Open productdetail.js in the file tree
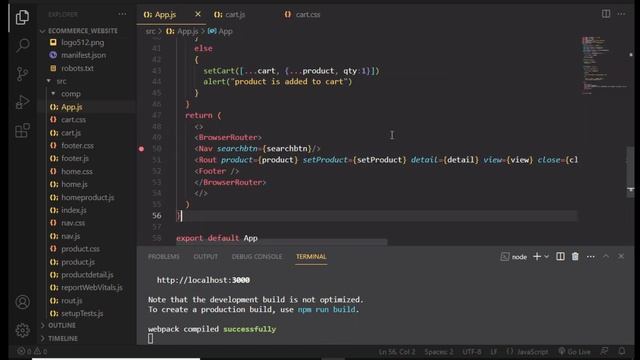 pyautogui.click(x=87, y=275)
